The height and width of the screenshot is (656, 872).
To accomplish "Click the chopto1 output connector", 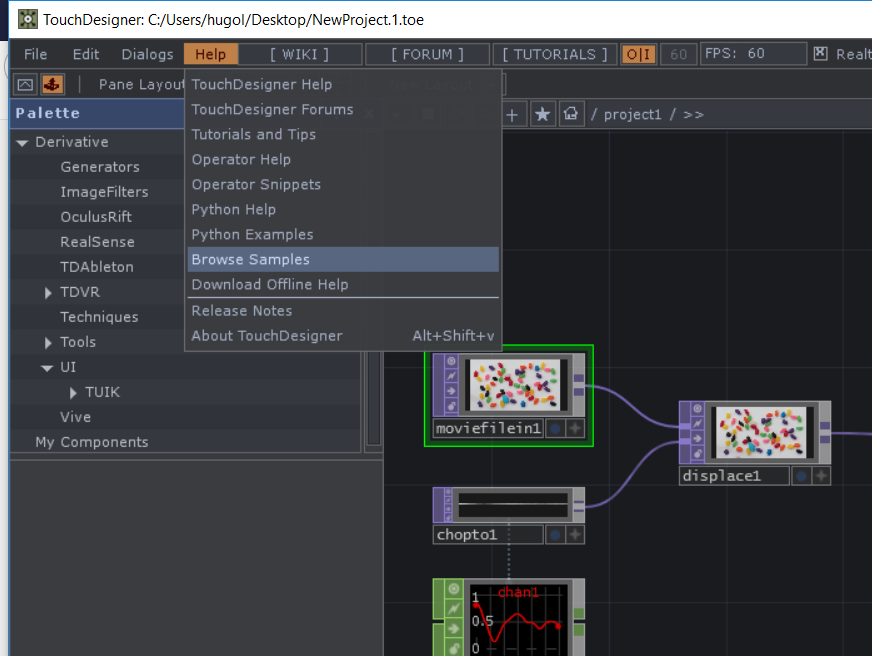I will (579, 506).
